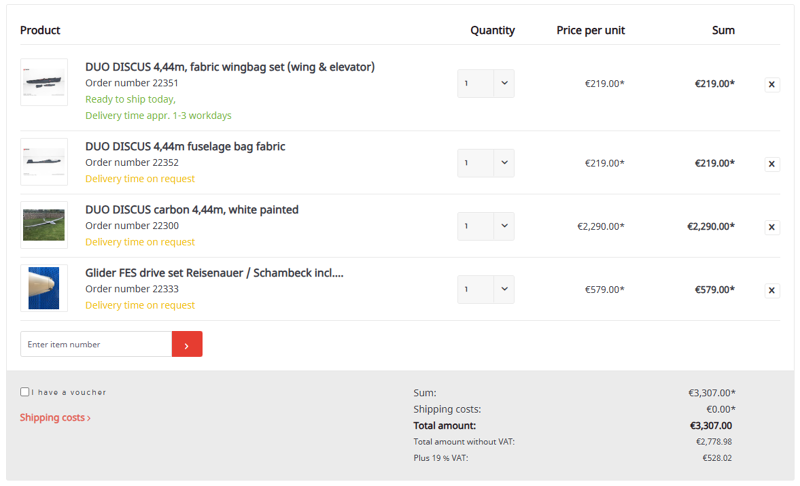Open DUO DISCUS 4,44m fuselage bag fabric link
Screen dimensions: 800x486
click(185, 146)
